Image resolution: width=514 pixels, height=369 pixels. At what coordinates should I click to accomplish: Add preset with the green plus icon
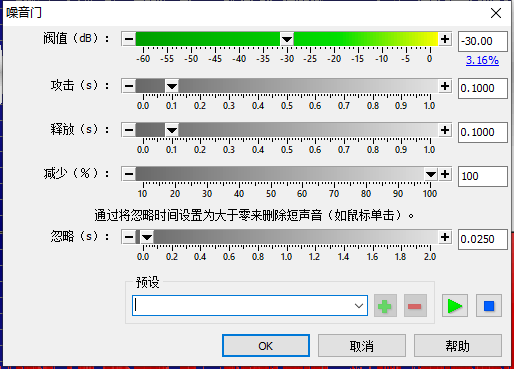[x=385, y=306]
